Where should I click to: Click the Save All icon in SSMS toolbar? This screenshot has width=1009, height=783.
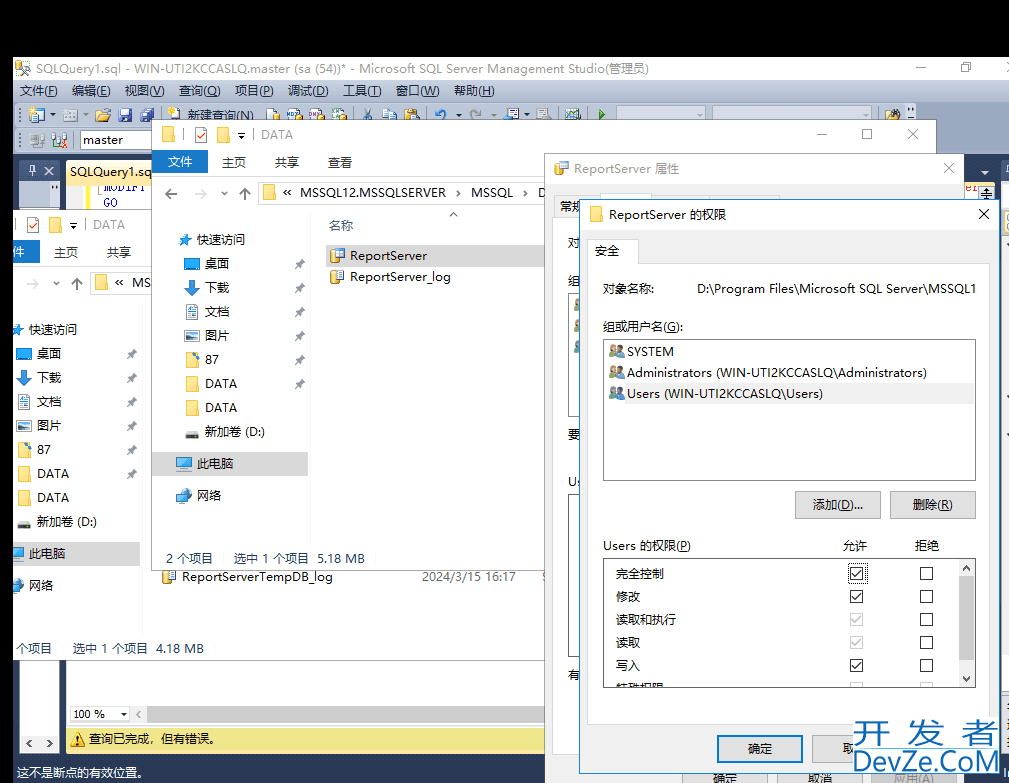[147, 115]
